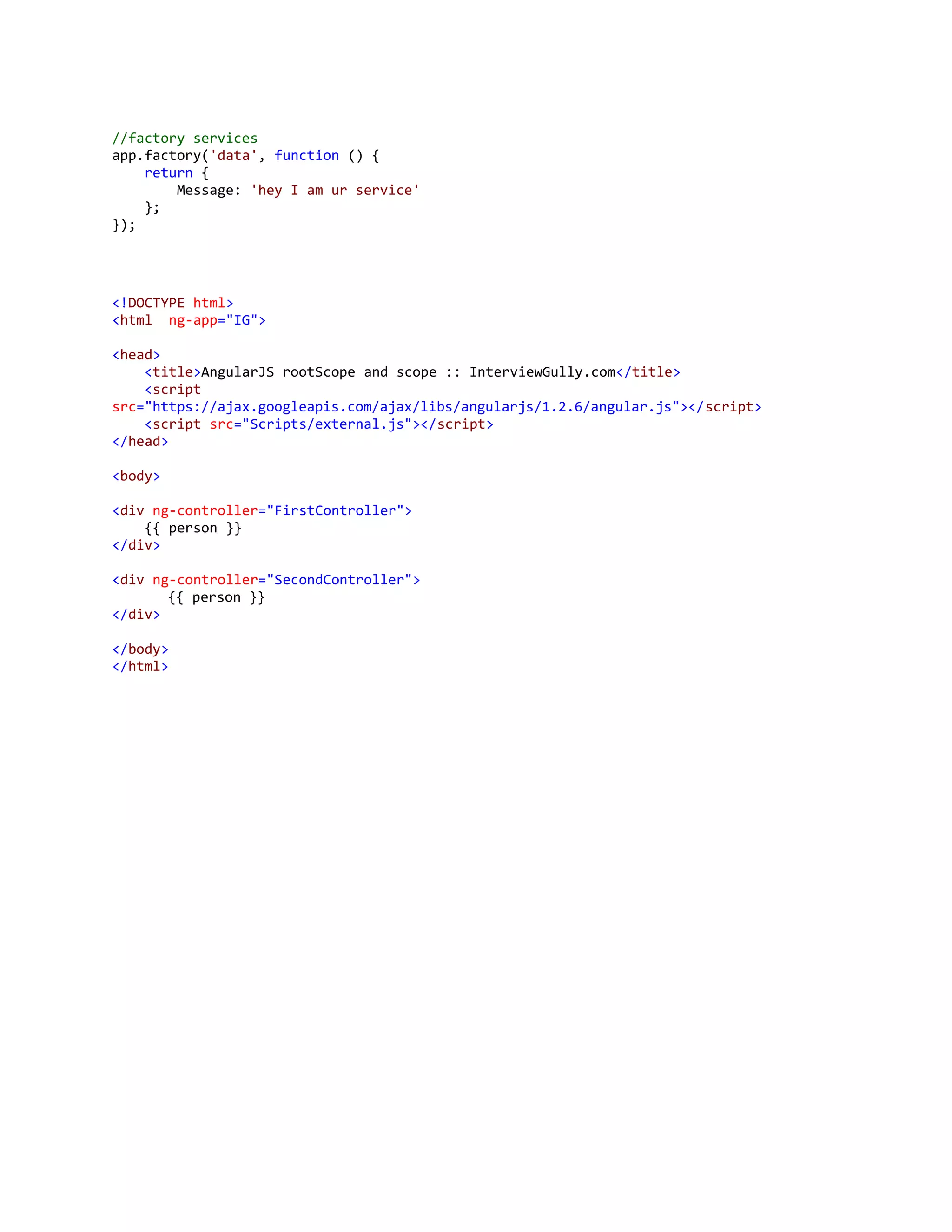Click the 'Scripts/external.js' script line

click(318, 424)
